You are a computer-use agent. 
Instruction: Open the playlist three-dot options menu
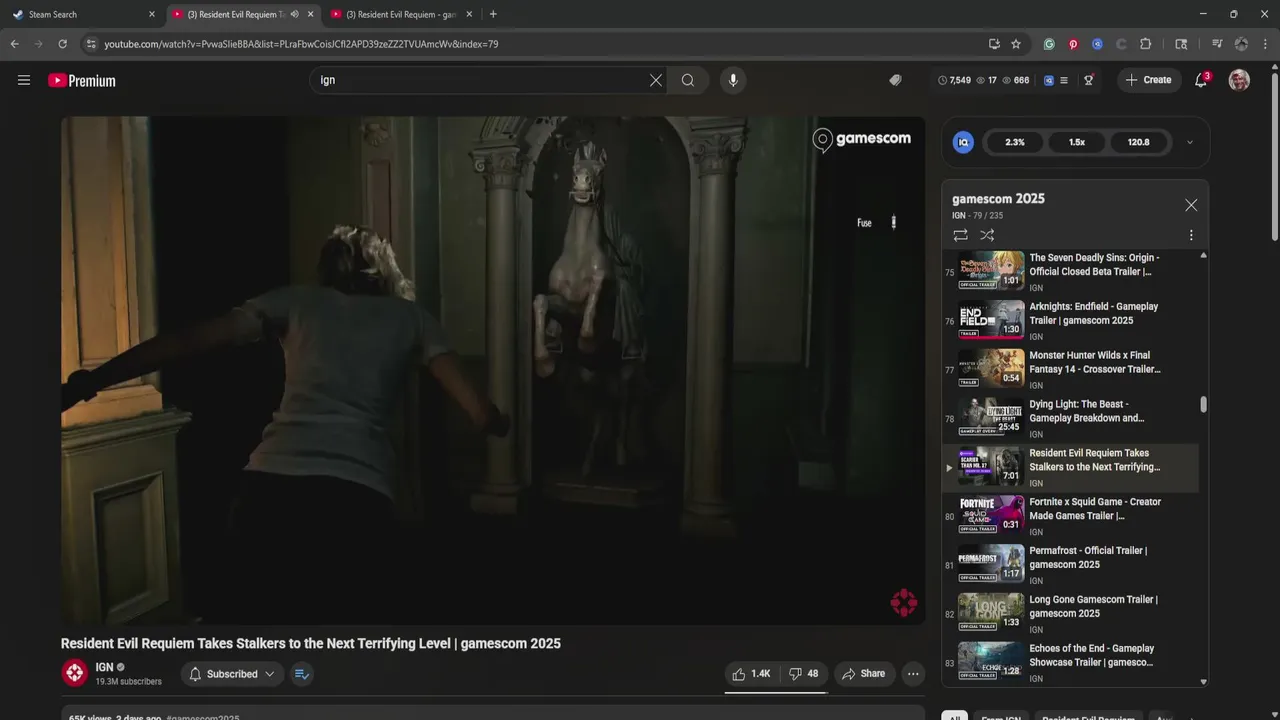click(x=1191, y=235)
